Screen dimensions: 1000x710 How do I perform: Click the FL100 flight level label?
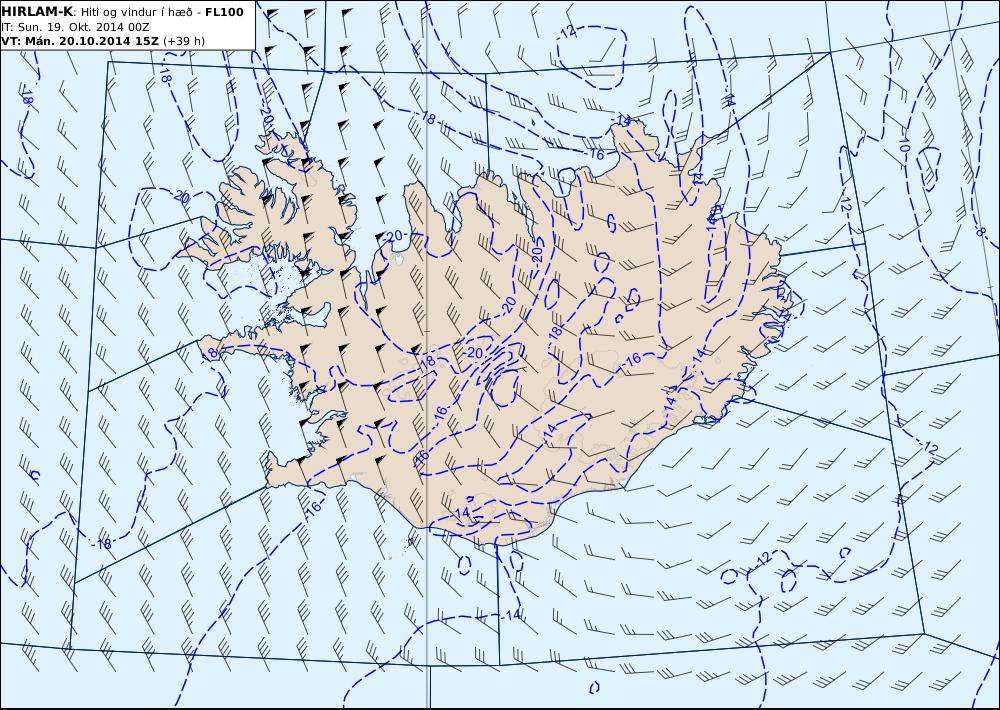tap(224, 12)
